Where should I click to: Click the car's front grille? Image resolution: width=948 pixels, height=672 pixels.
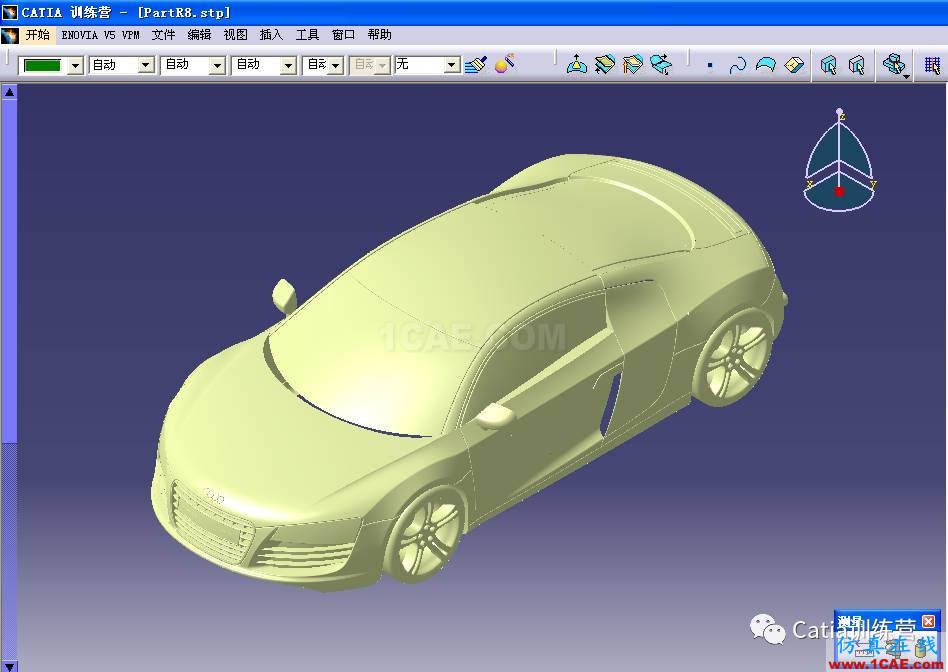pyautogui.click(x=213, y=523)
